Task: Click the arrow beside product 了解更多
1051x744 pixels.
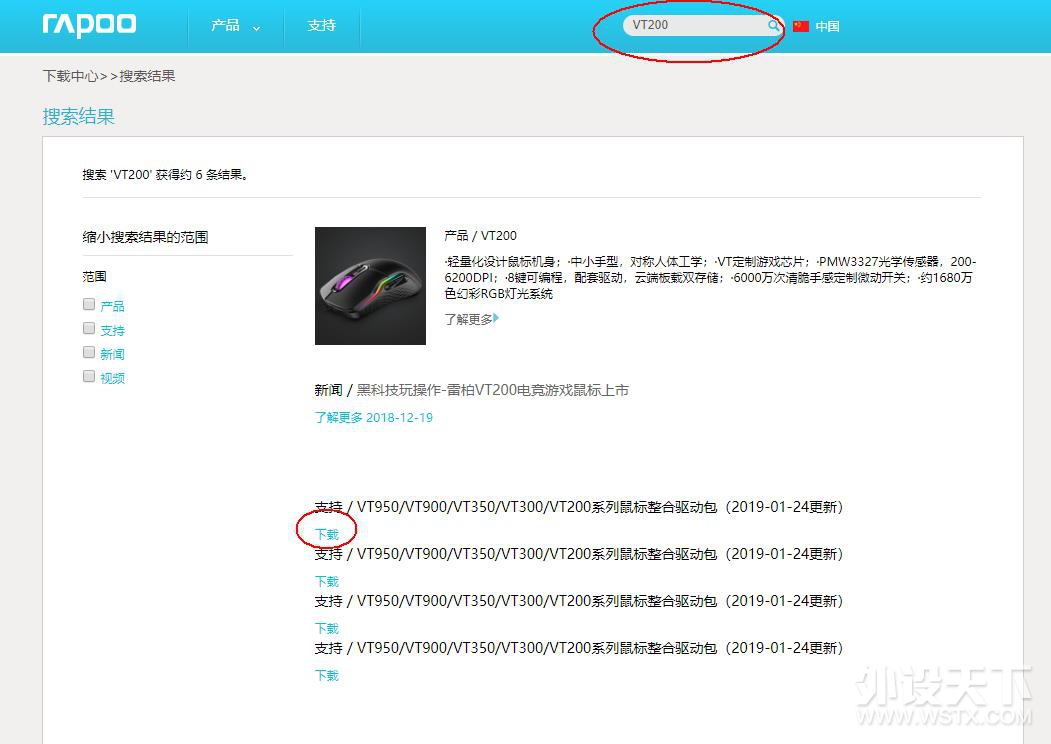Action: (x=496, y=318)
